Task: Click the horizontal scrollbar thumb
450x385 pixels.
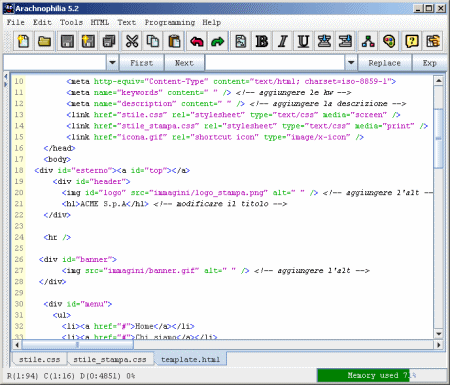Action: point(78,345)
